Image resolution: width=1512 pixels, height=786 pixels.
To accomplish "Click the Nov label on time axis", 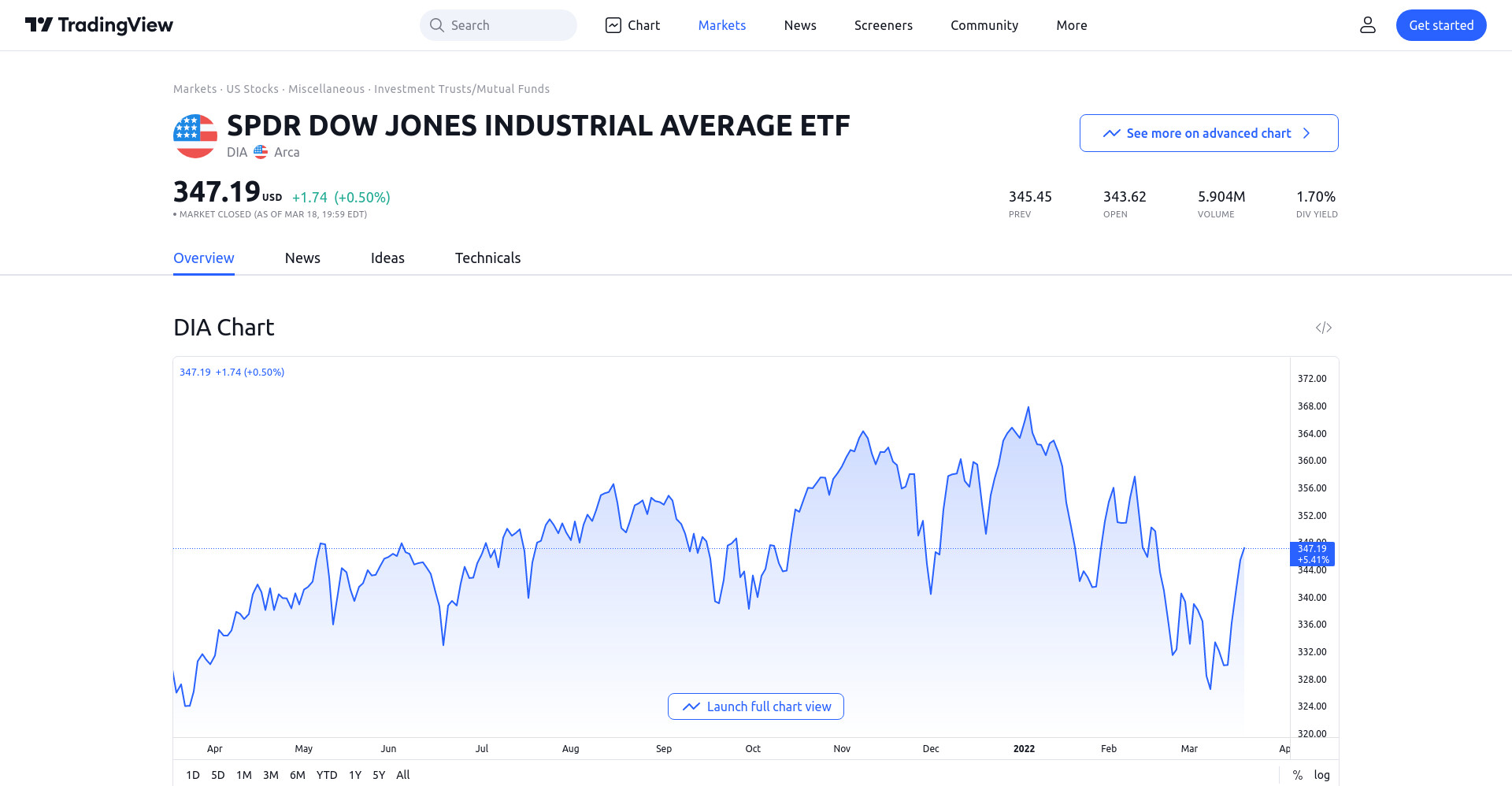I will (842, 749).
